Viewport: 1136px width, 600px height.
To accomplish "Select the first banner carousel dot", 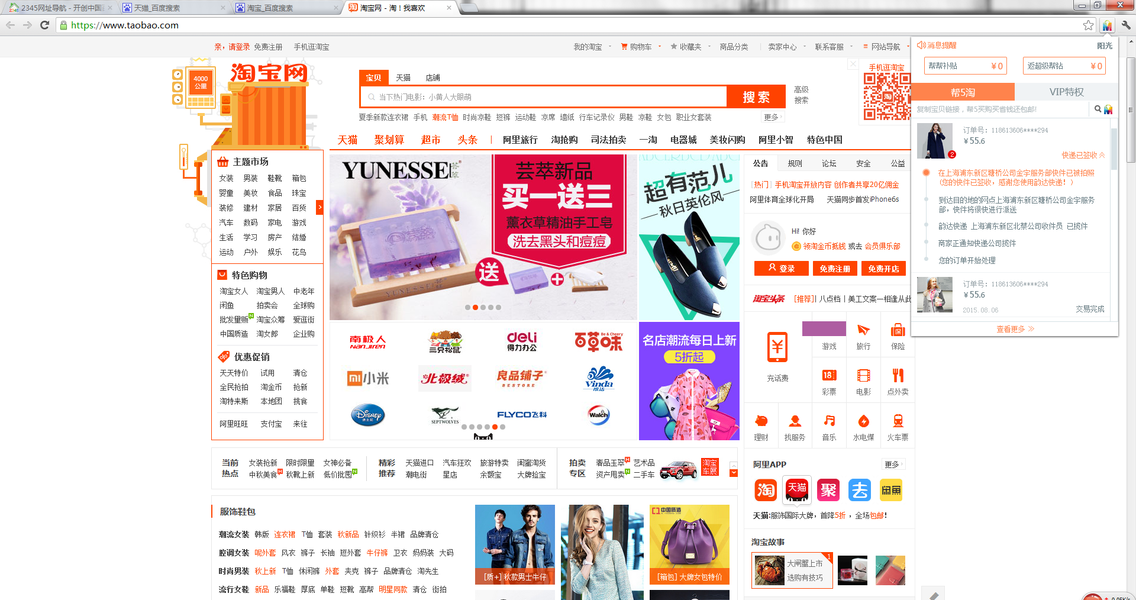I will 467,307.
